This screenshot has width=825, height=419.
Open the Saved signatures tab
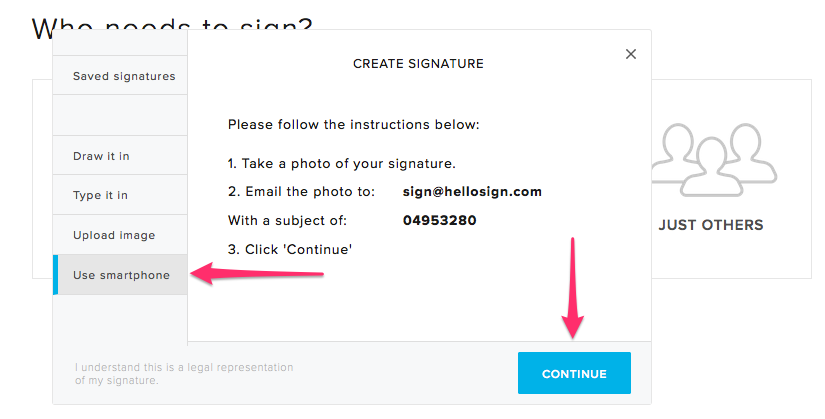pyautogui.click(x=124, y=76)
